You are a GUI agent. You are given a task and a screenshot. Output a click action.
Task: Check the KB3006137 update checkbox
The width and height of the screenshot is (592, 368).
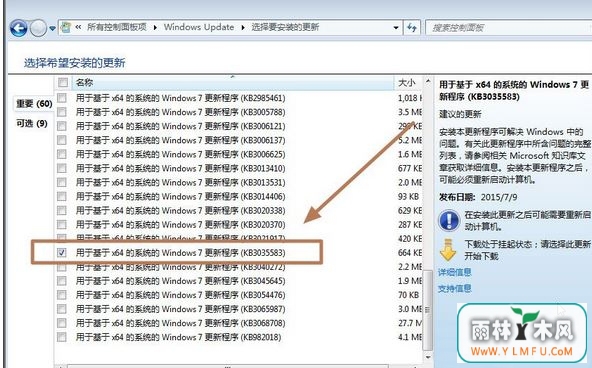[62, 140]
